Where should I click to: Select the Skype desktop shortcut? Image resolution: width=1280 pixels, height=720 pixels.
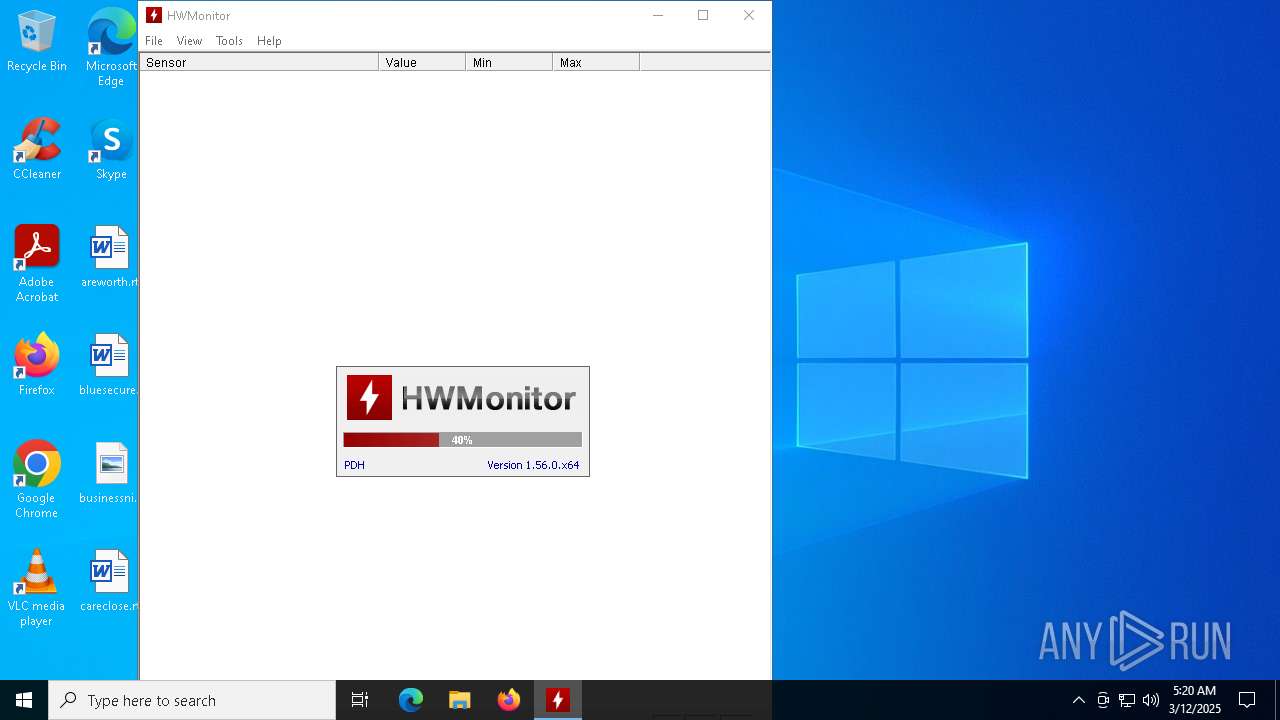tap(111, 149)
